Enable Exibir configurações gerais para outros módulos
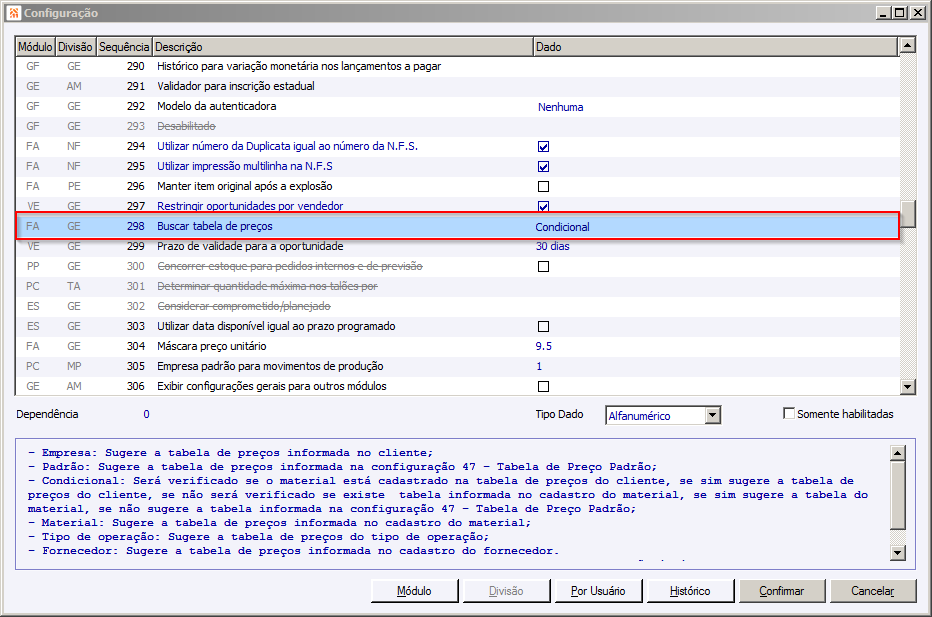Image resolution: width=932 pixels, height=617 pixels. point(543,386)
